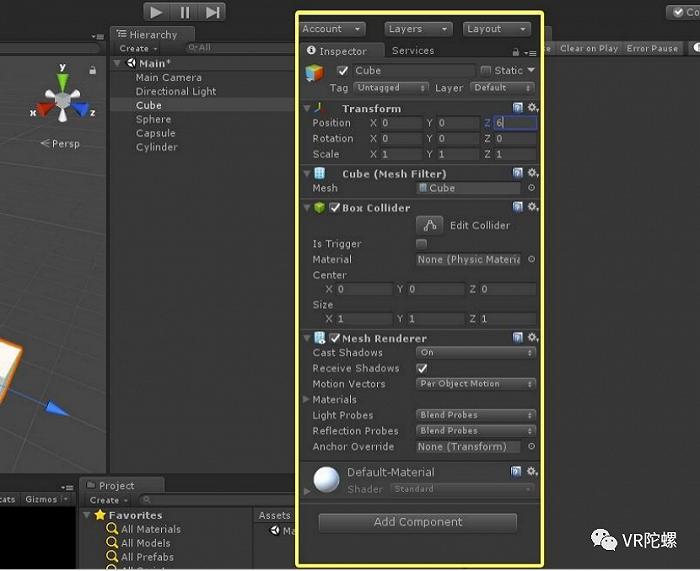Open Box Collider help icon
This screenshot has height=571, width=700.
coord(517,207)
